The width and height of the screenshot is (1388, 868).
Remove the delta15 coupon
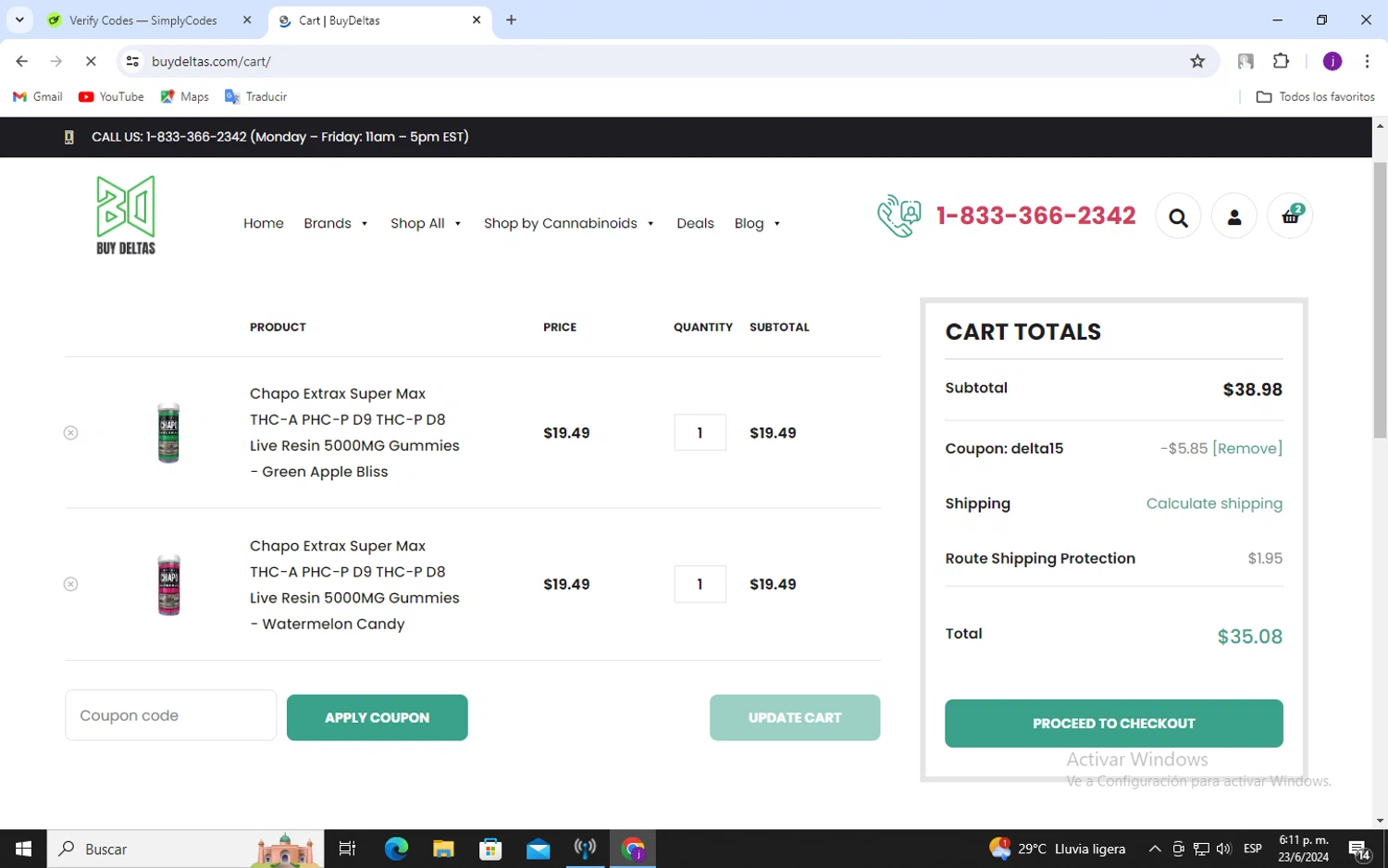[1247, 448]
